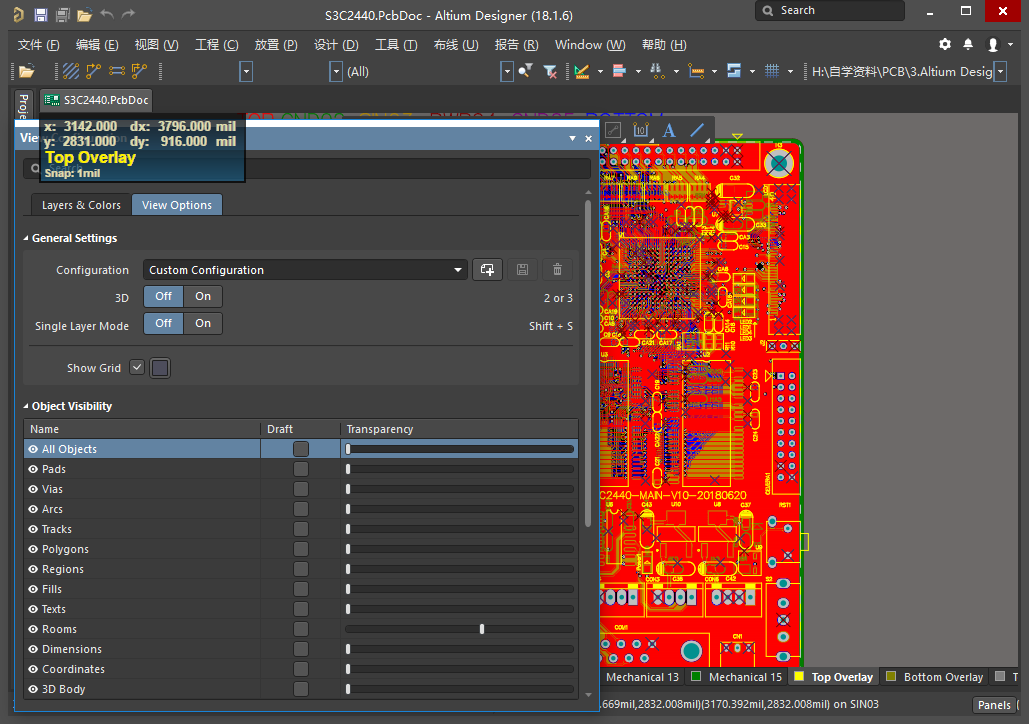Select the differential pair routing icon

(x=117, y=71)
